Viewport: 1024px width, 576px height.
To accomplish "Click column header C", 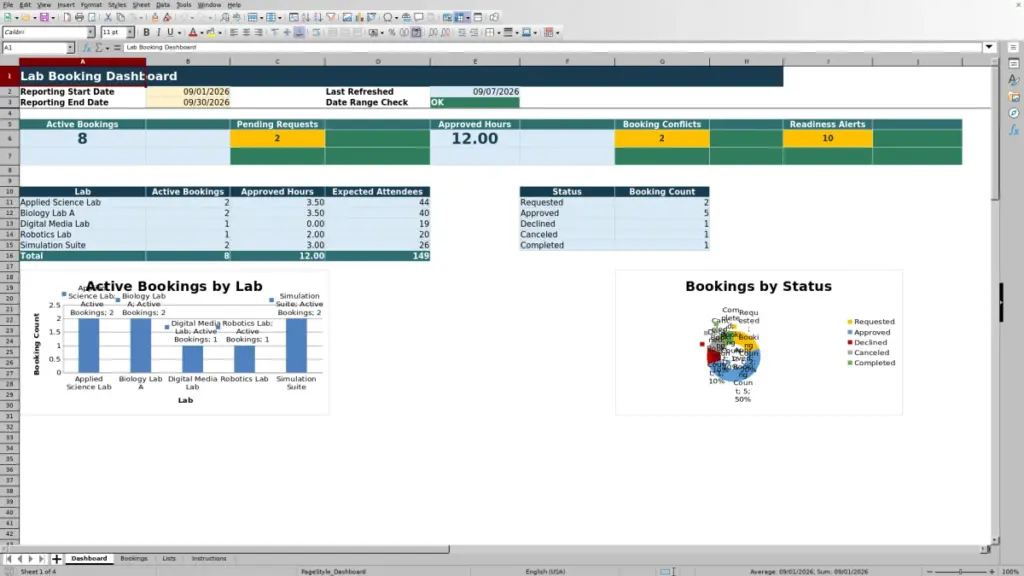I will [x=277, y=61].
